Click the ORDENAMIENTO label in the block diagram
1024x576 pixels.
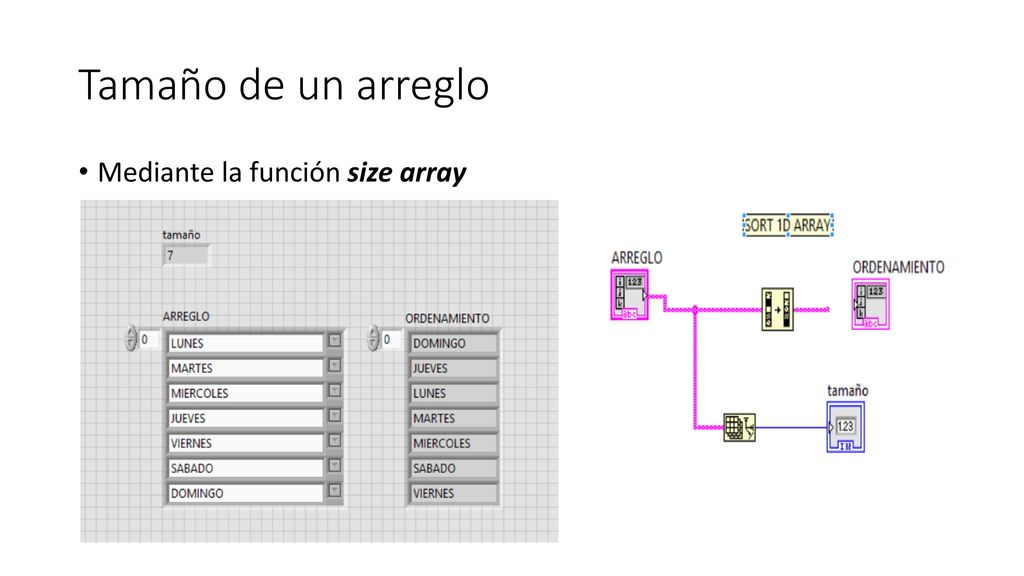tap(898, 267)
